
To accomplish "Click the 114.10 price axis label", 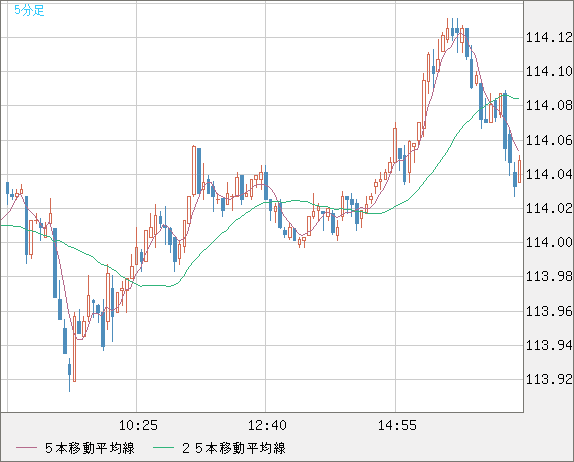I will (549, 71).
